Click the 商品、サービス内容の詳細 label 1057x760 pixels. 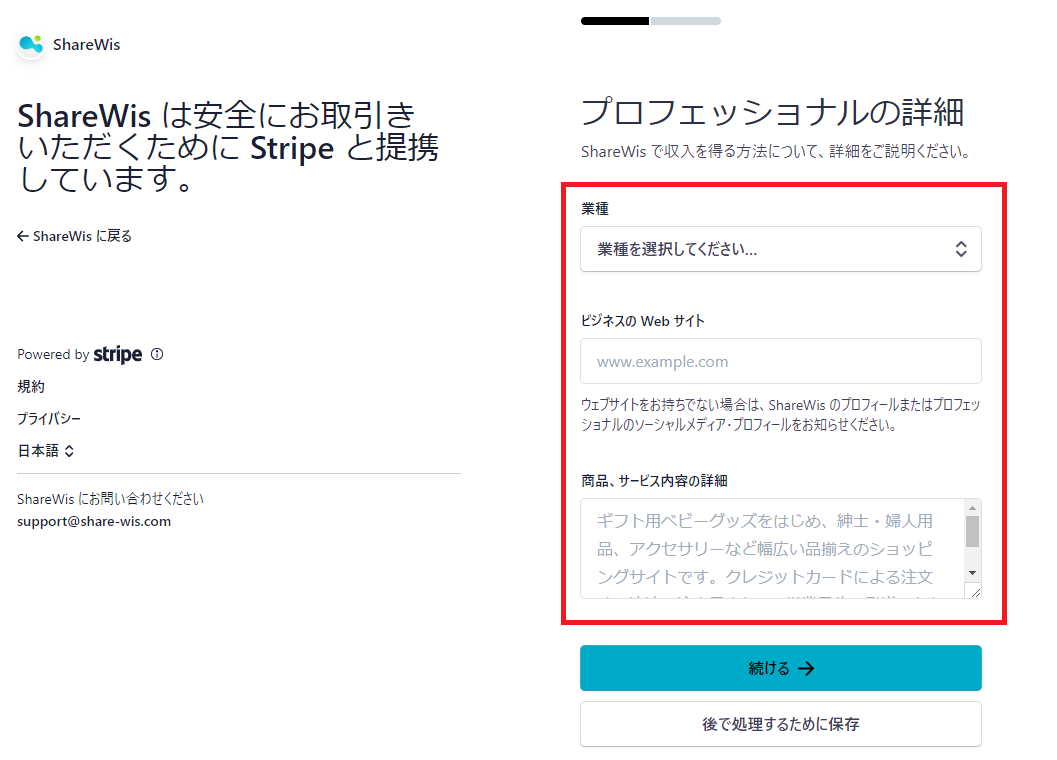[654, 481]
